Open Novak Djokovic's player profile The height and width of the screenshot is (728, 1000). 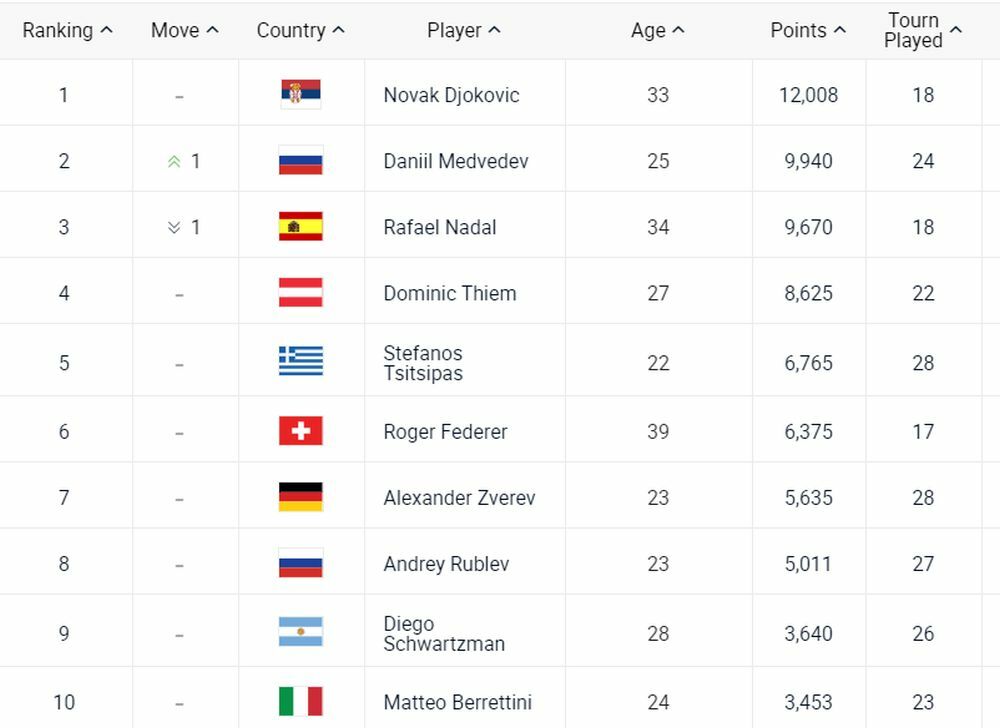450,94
